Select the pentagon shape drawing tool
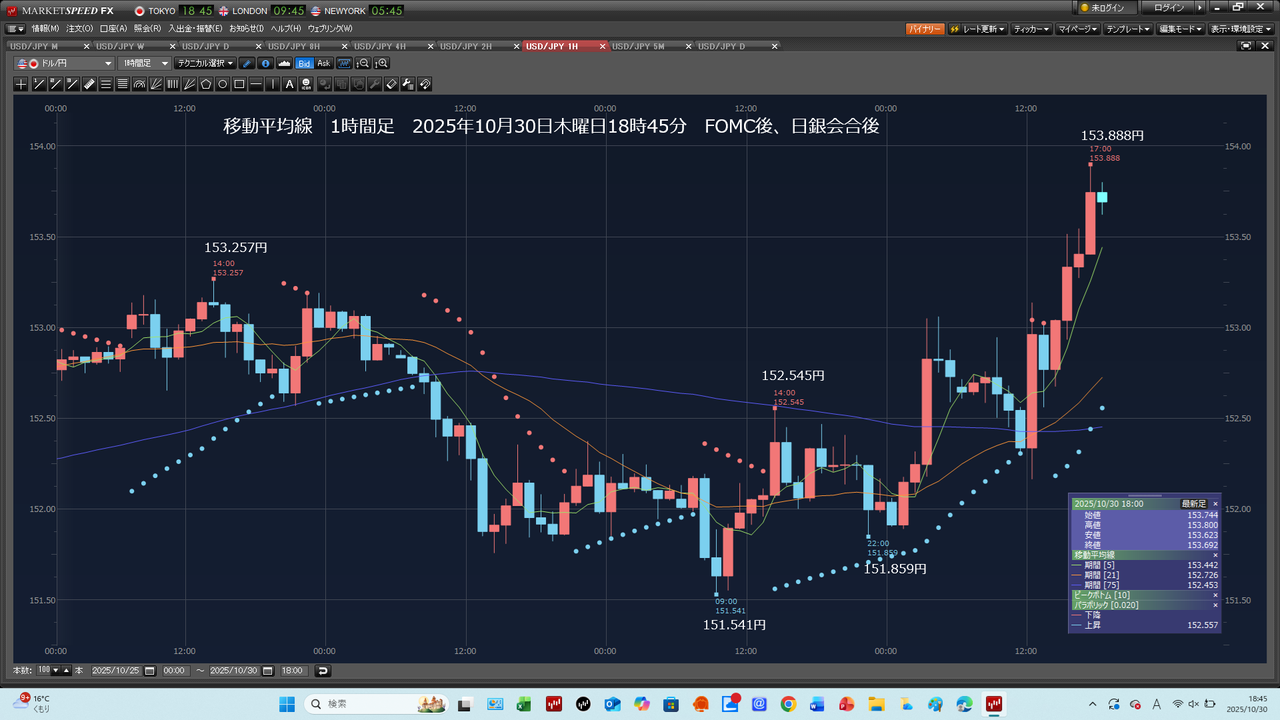Screen dimensions: 1280x720 pos(206,84)
